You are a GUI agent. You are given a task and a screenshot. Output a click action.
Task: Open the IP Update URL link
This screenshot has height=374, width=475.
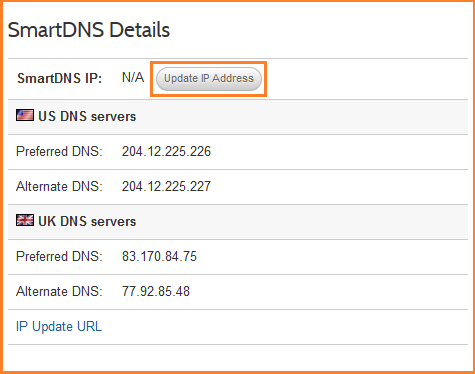pyautogui.click(x=59, y=327)
